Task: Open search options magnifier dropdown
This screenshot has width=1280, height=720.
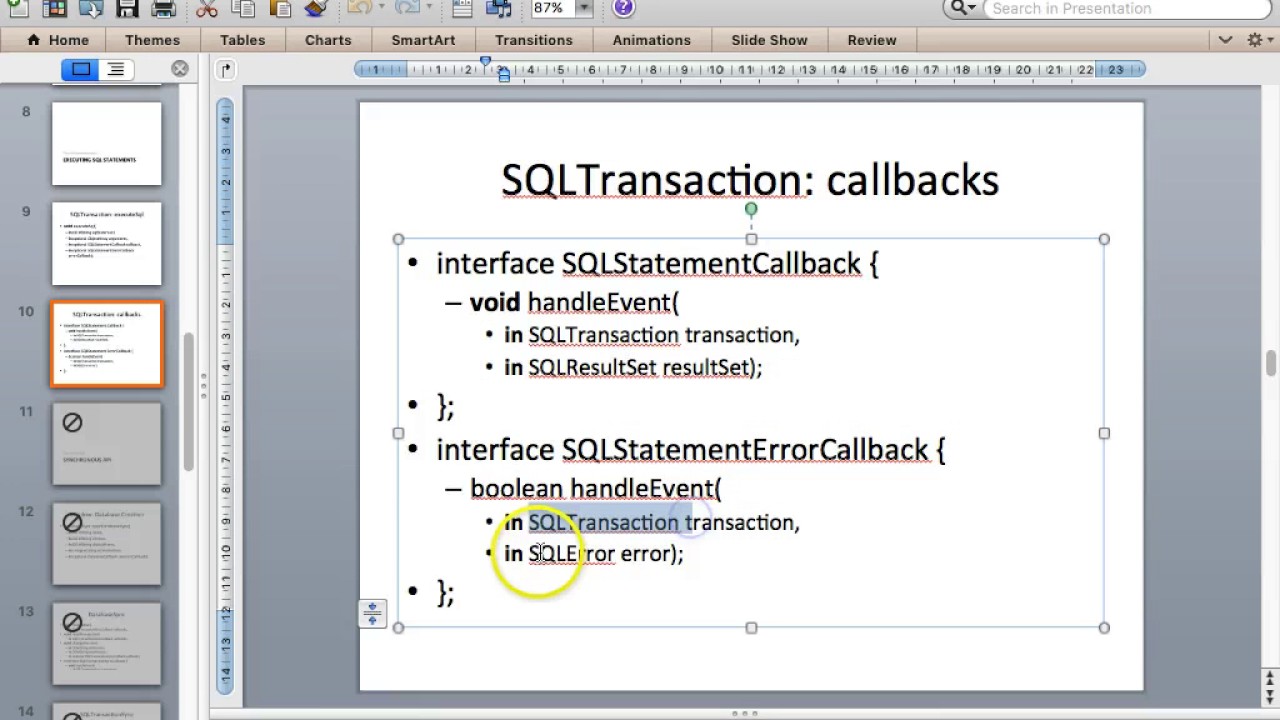Action: (962, 8)
